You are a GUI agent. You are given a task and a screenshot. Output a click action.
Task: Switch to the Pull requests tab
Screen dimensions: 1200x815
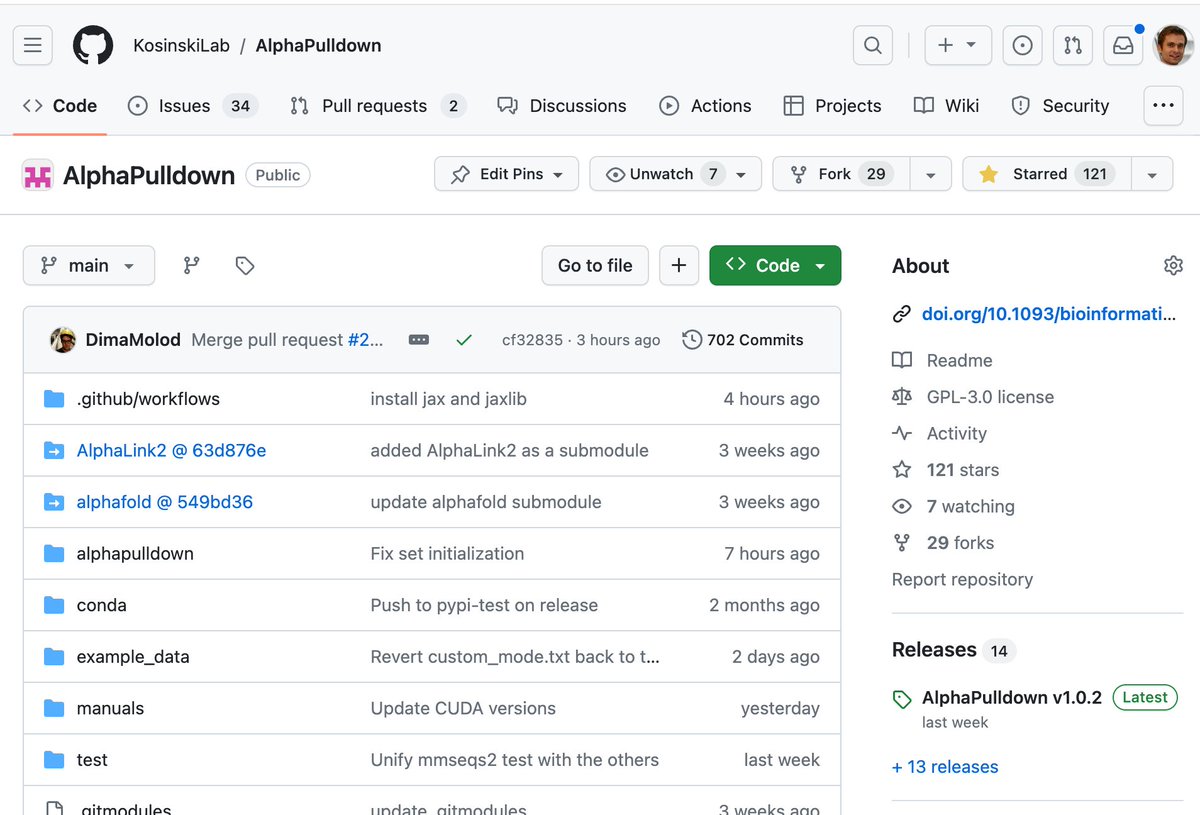tap(378, 106)
